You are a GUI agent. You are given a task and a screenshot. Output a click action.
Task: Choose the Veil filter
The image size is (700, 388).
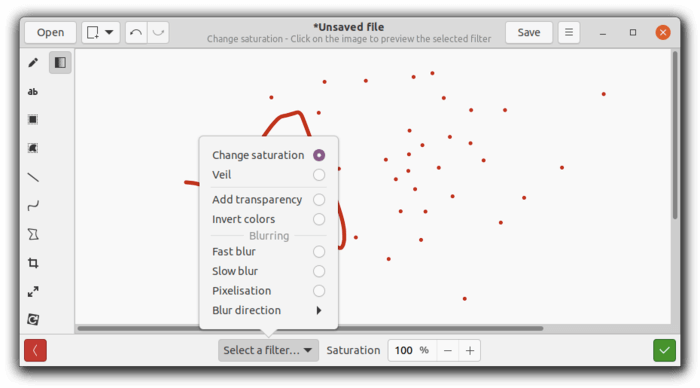pyautogui.click(x=268, y=175)
